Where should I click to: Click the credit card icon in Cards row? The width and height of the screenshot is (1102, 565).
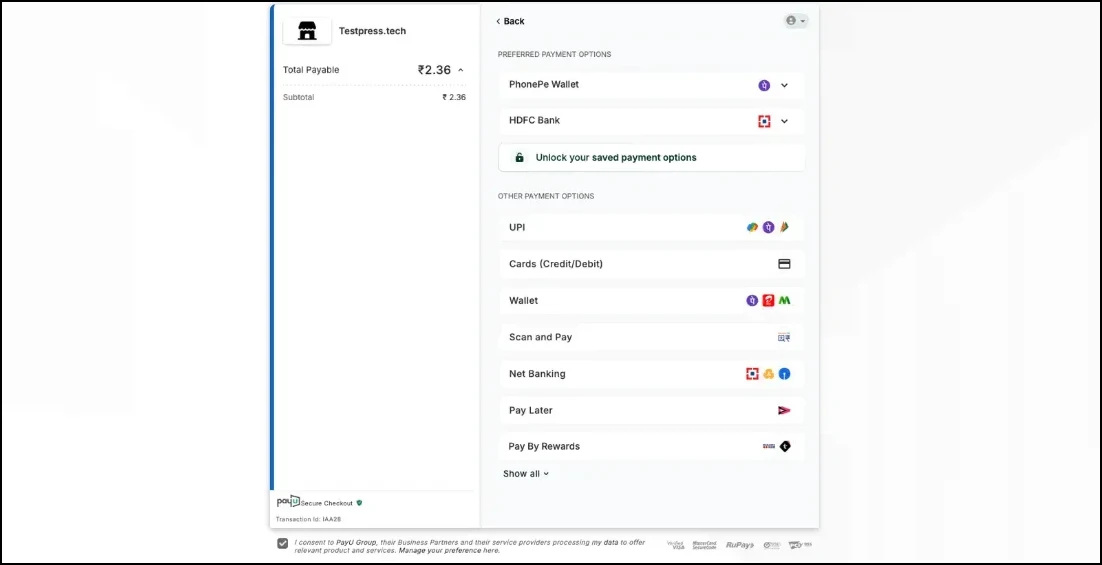point(784,264)
